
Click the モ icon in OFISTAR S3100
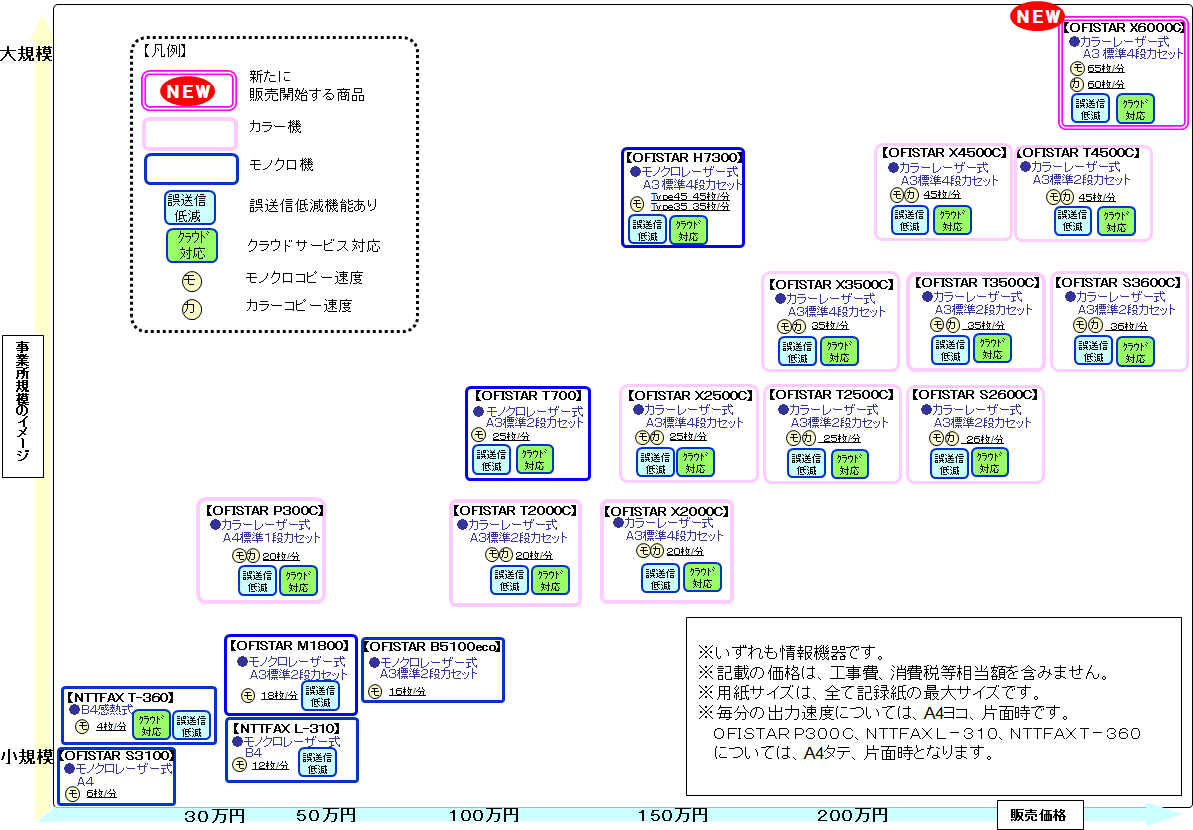[72, 793]
